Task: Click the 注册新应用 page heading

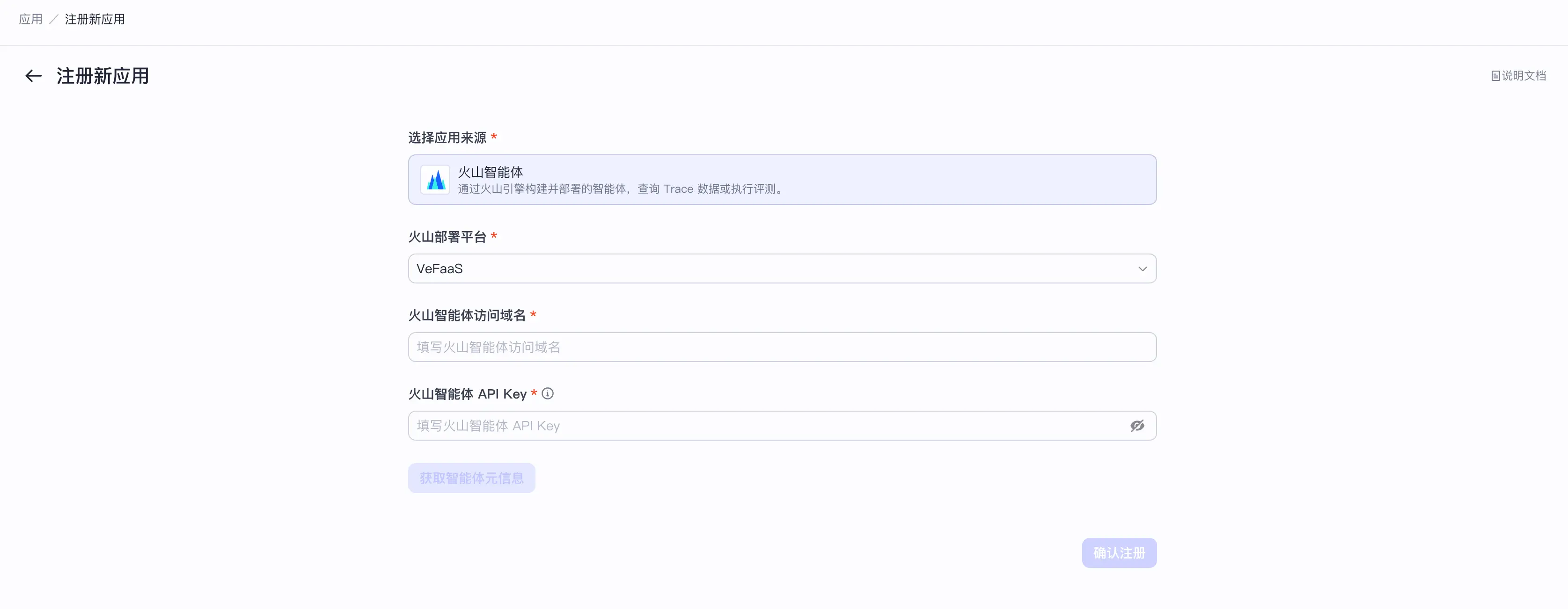Action: tap(103, 76)
